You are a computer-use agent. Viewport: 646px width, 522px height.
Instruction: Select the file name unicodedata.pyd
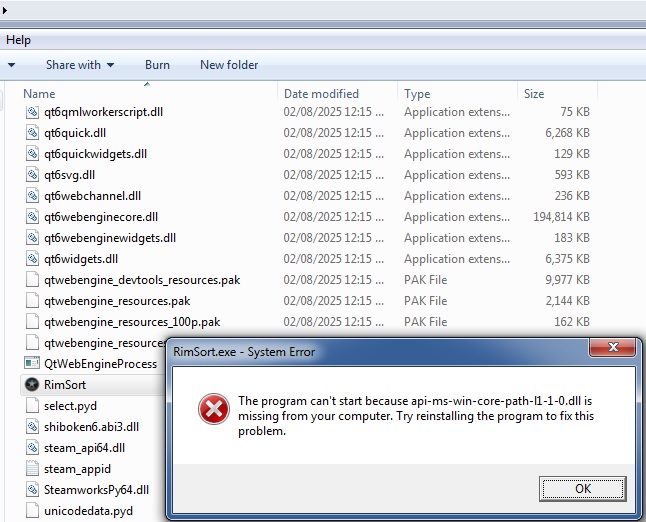click(89, 511)
